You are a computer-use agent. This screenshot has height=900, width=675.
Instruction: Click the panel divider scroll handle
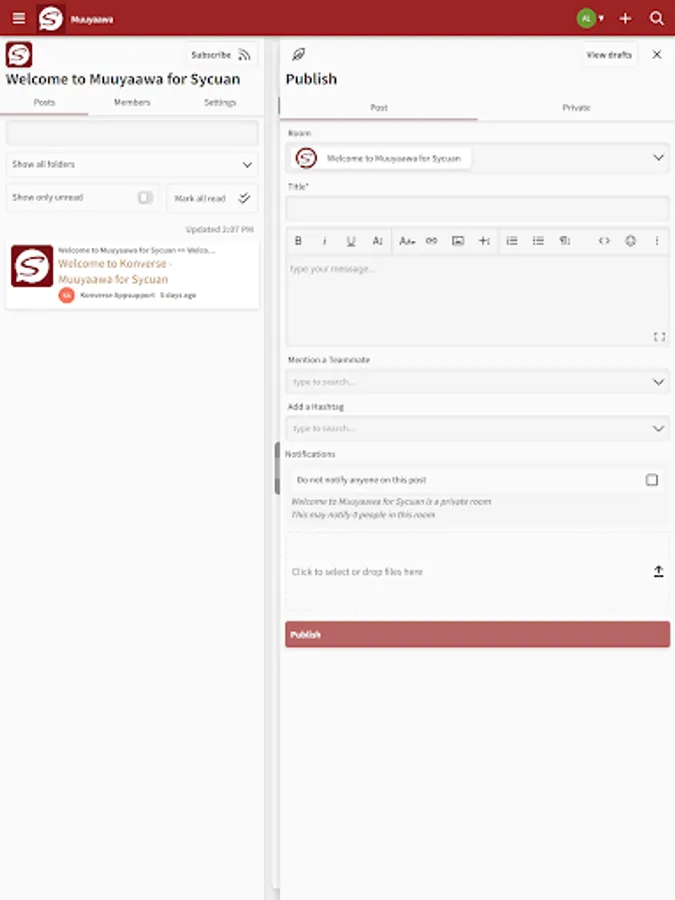click(x=277, y=468)
